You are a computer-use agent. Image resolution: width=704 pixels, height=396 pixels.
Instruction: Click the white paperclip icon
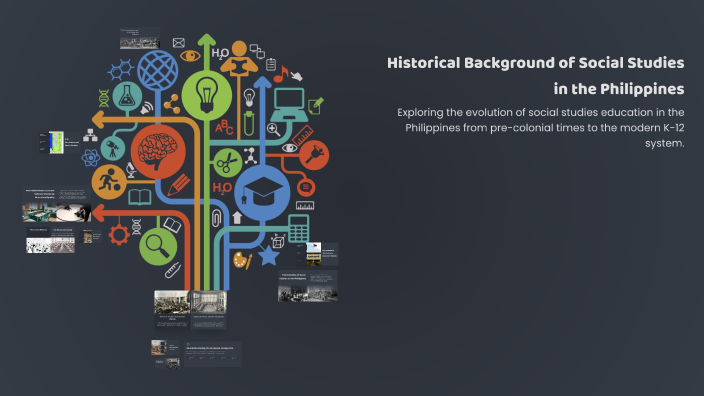(216, 218)
